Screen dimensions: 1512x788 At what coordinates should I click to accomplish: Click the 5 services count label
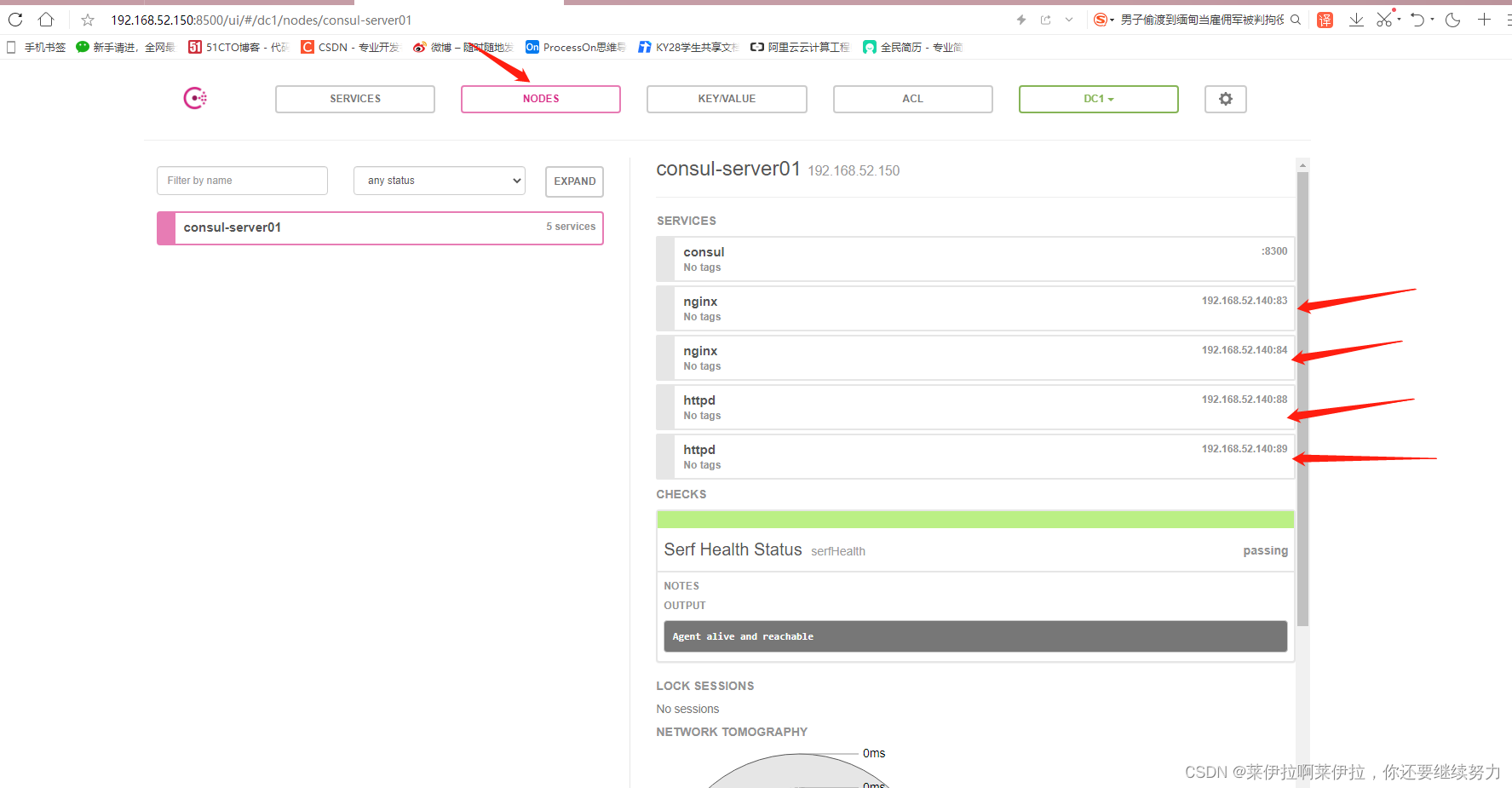571,227
